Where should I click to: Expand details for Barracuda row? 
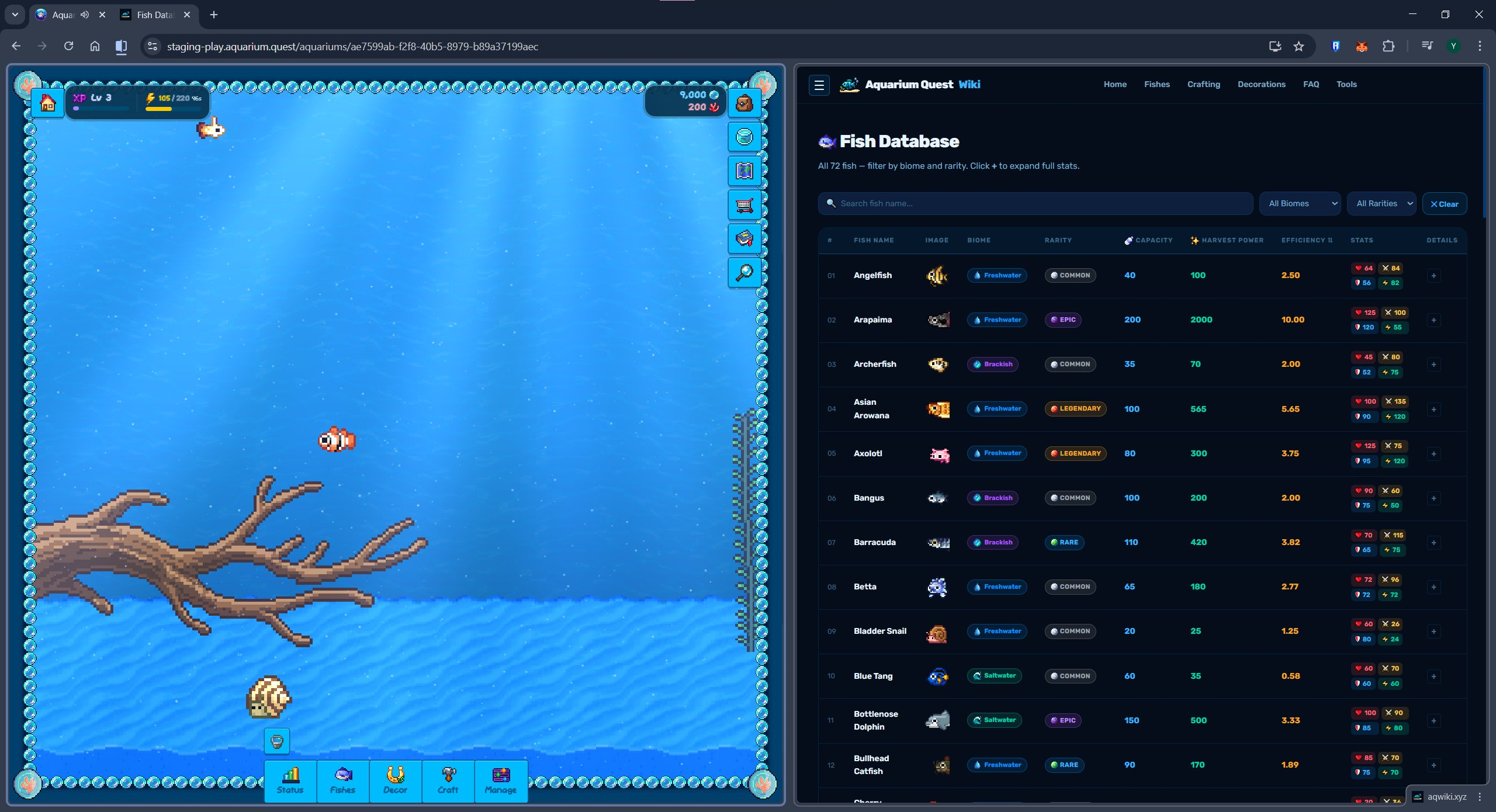click(1433, 543)
